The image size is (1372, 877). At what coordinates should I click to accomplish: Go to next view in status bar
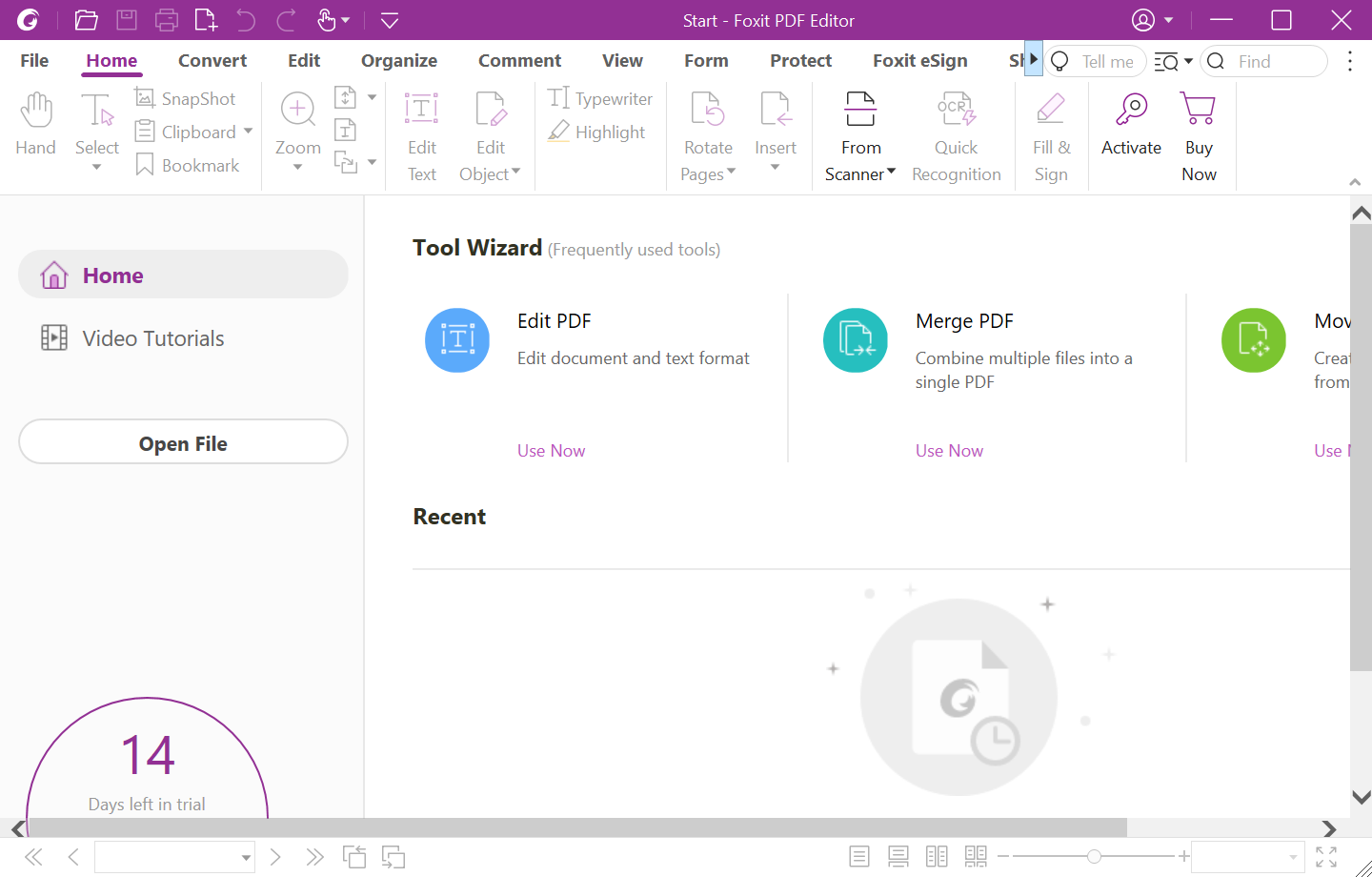393,857
